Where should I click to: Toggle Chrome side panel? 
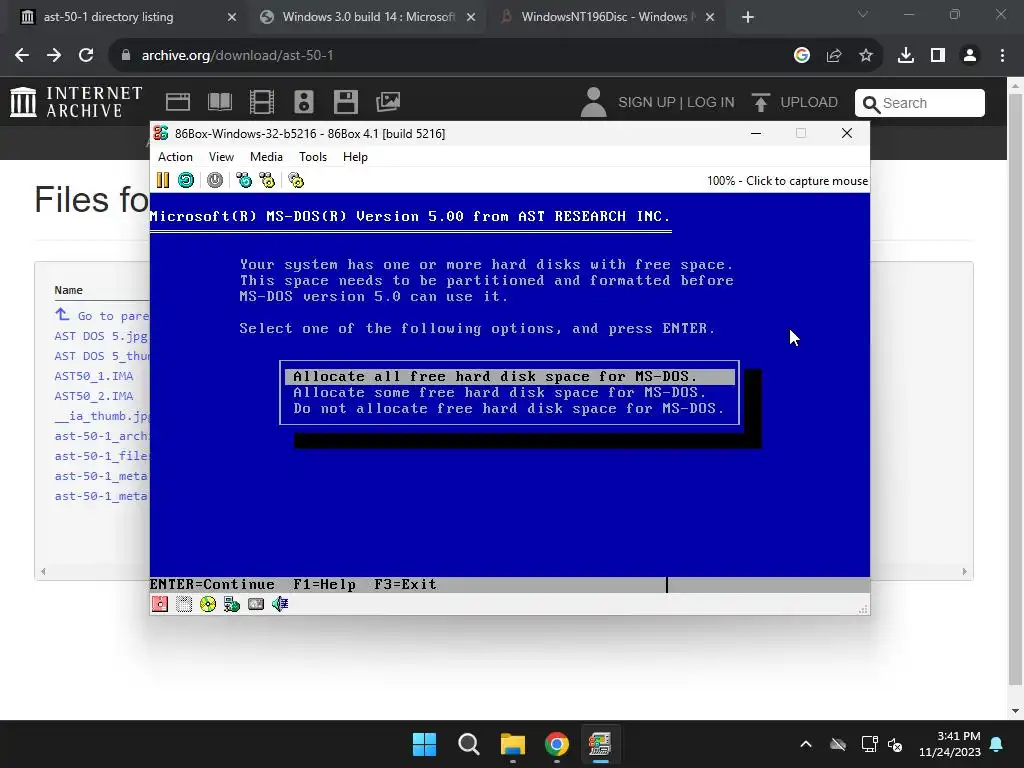coord(938,56)
